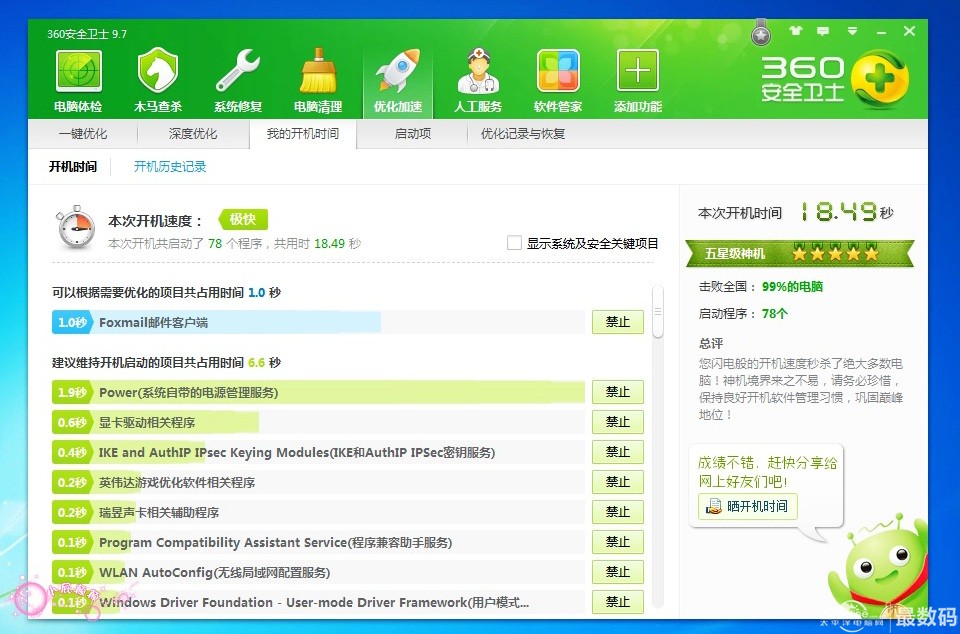This screenshot has width=960, height=634.
Task: Open the main menu dropdown arrow
Action: [851, 31]
